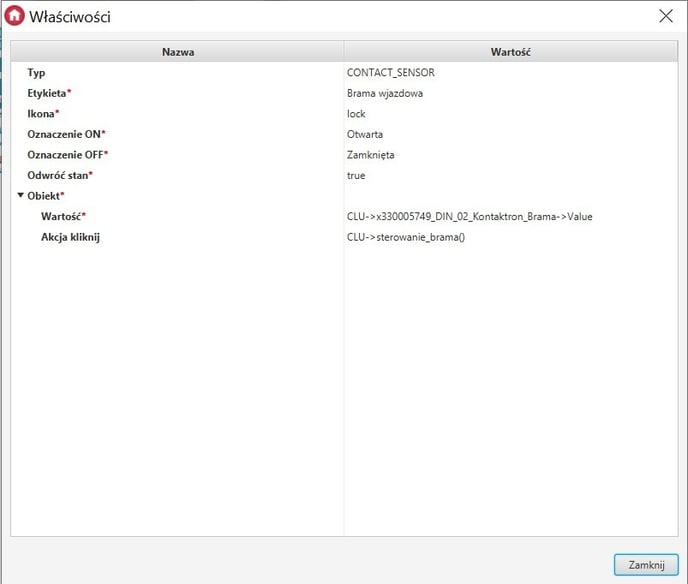Select the Akcja kliknij property name

point(70,237)
